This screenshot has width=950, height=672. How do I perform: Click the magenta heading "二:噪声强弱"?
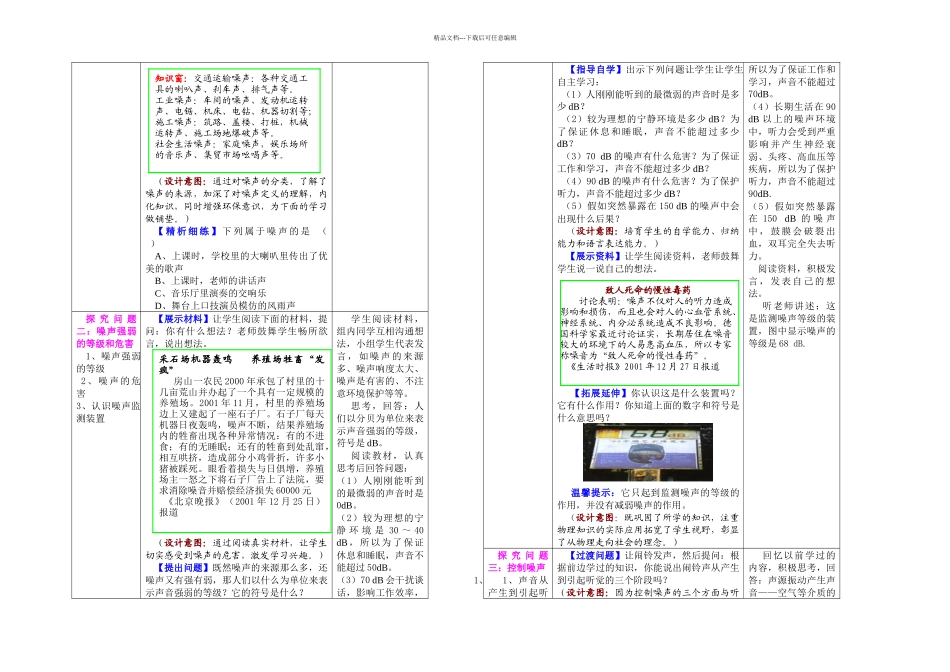click(106, 331)
